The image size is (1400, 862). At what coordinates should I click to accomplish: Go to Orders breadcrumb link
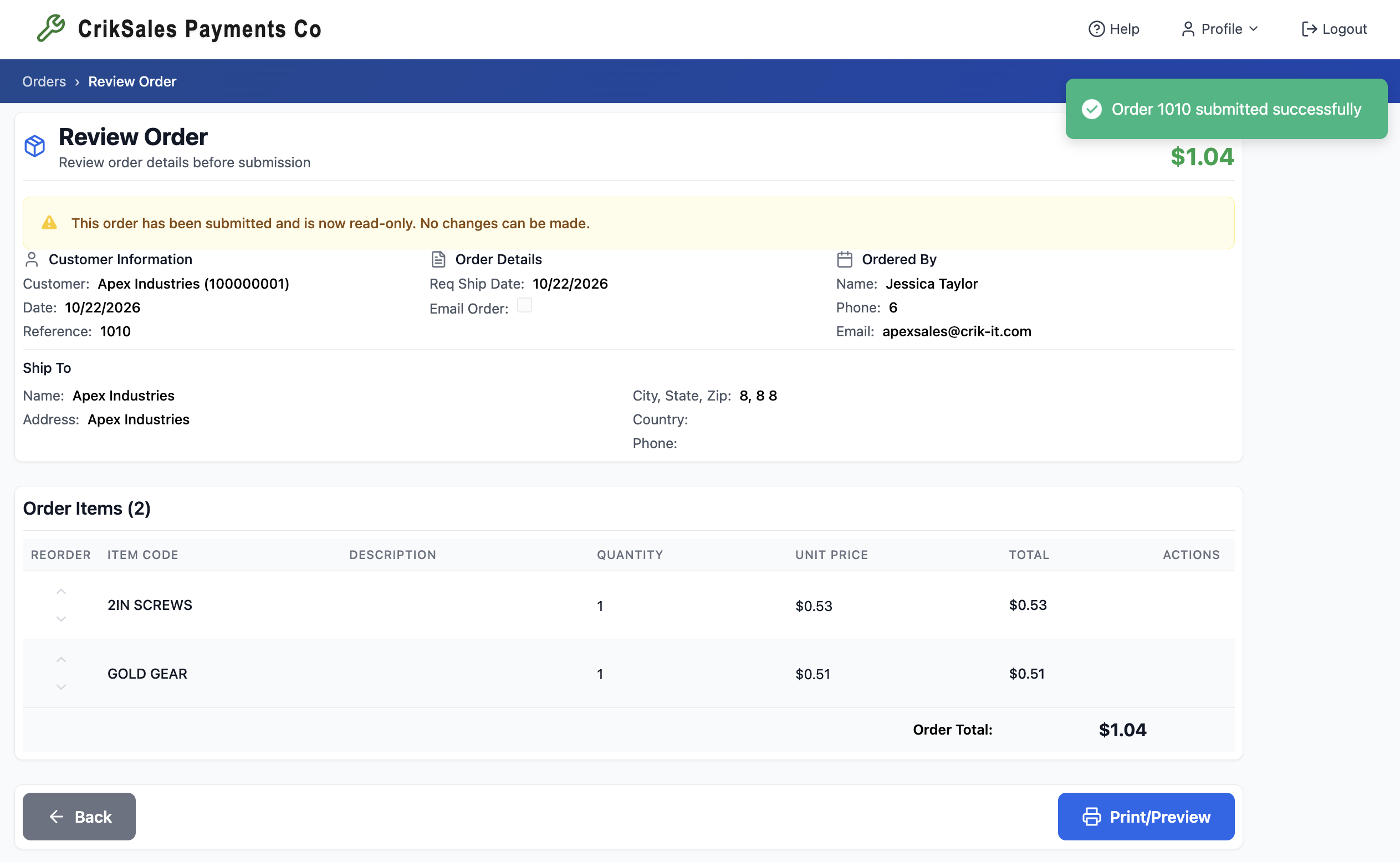click(x=44, y=81)
